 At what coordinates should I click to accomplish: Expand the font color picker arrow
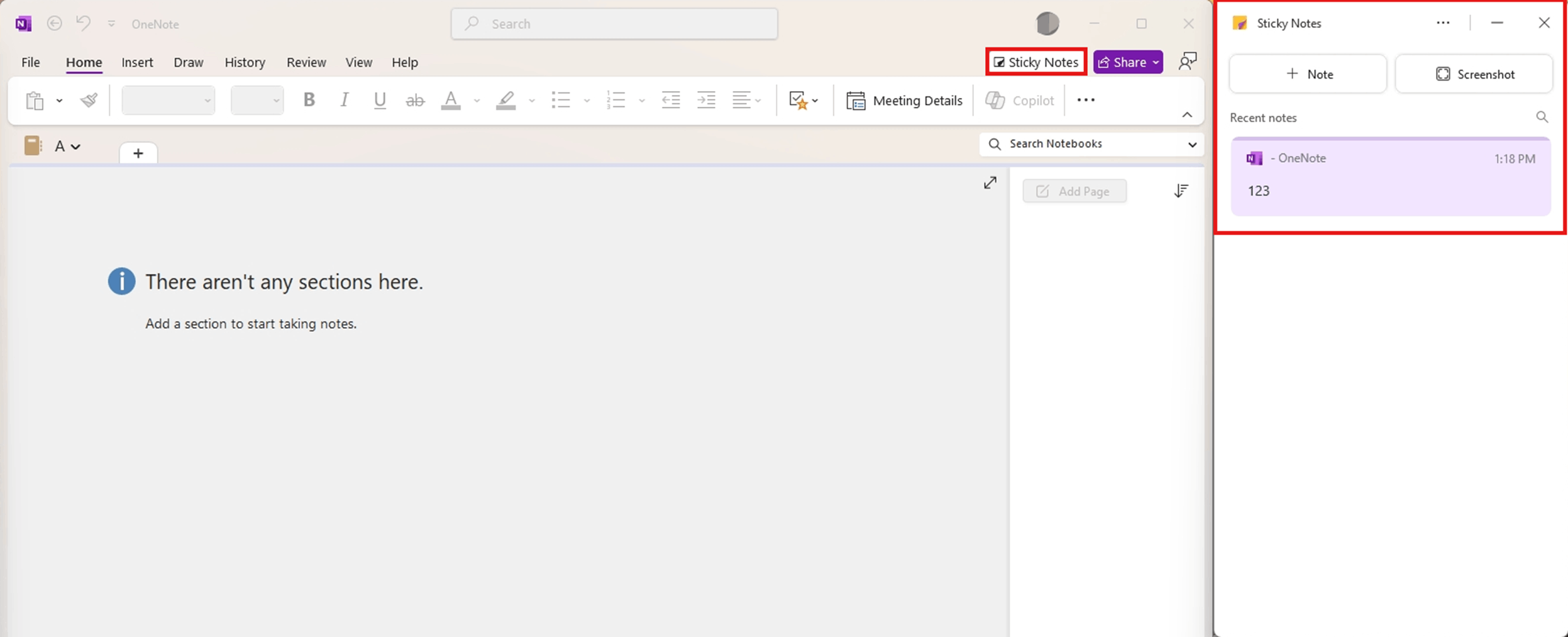[x=477, y=101]
